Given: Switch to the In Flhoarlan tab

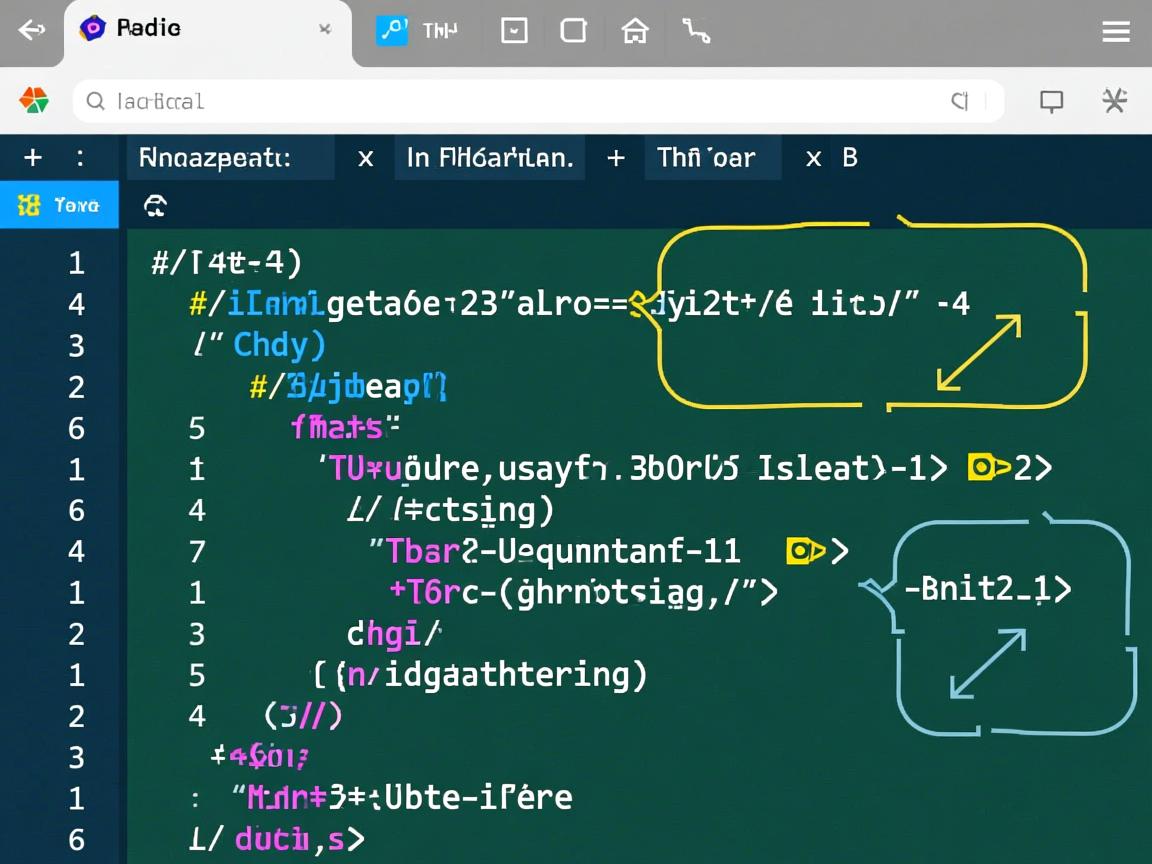Looking at the screenshot, I should (x=489, y=158).
